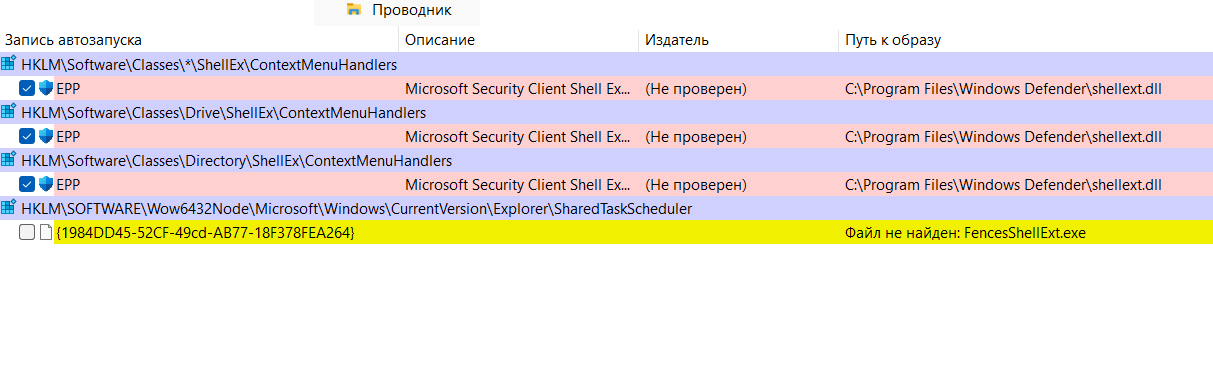Click the Проводник tab folder icon
1213x381 pixels.
coord(353,10)
